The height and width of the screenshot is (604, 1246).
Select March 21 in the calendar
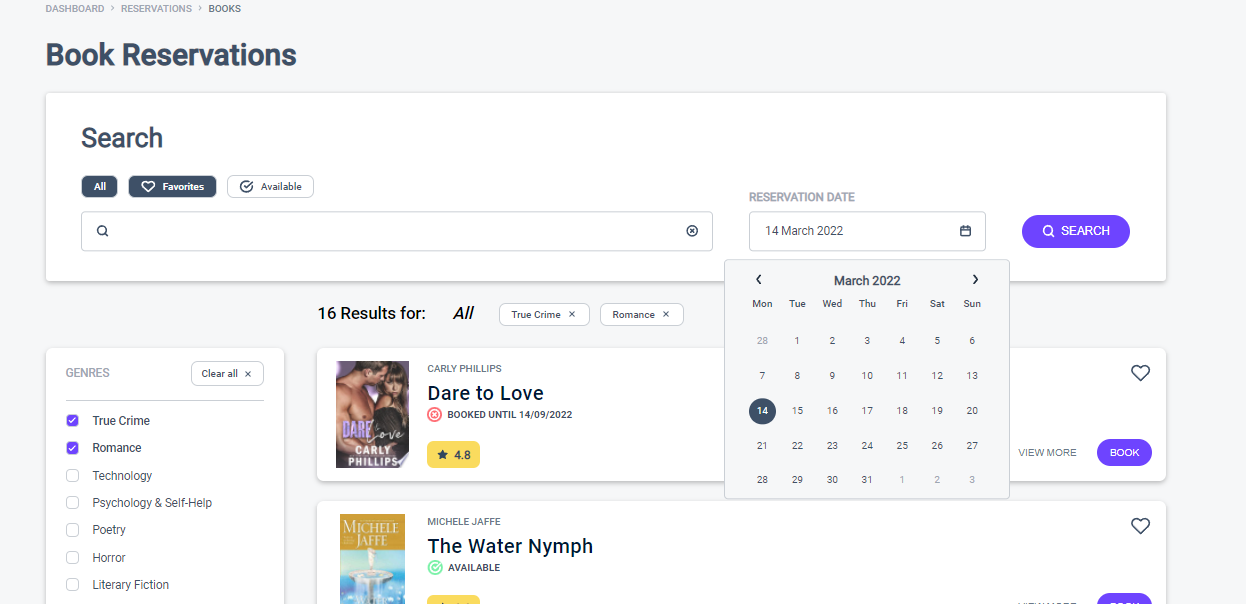pos(762,445)
